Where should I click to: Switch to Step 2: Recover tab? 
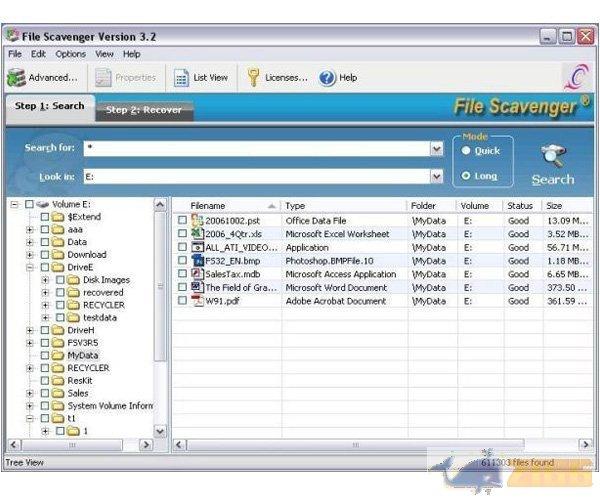pos(143,109)
